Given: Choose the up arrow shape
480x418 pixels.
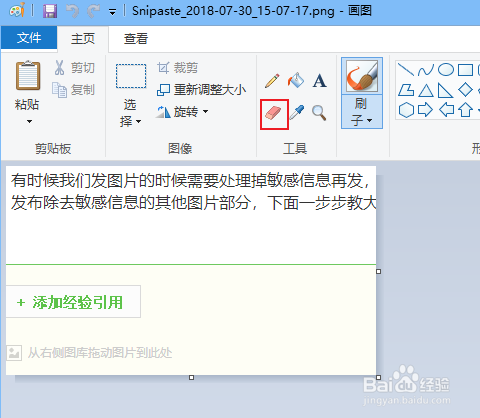Looking at the screenshot, I should click(x=466, y=110).
